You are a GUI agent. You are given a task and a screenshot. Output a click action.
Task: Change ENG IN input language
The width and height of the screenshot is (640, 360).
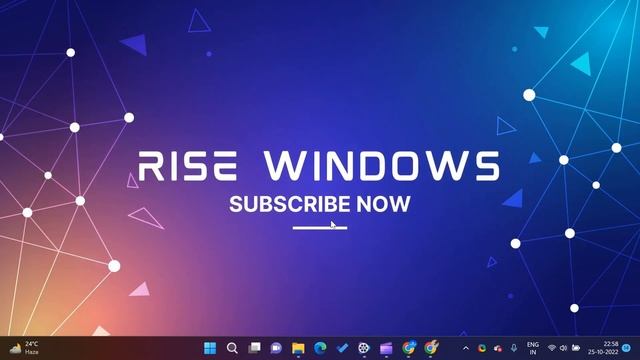pyautogui.click(x=533, y=348)
